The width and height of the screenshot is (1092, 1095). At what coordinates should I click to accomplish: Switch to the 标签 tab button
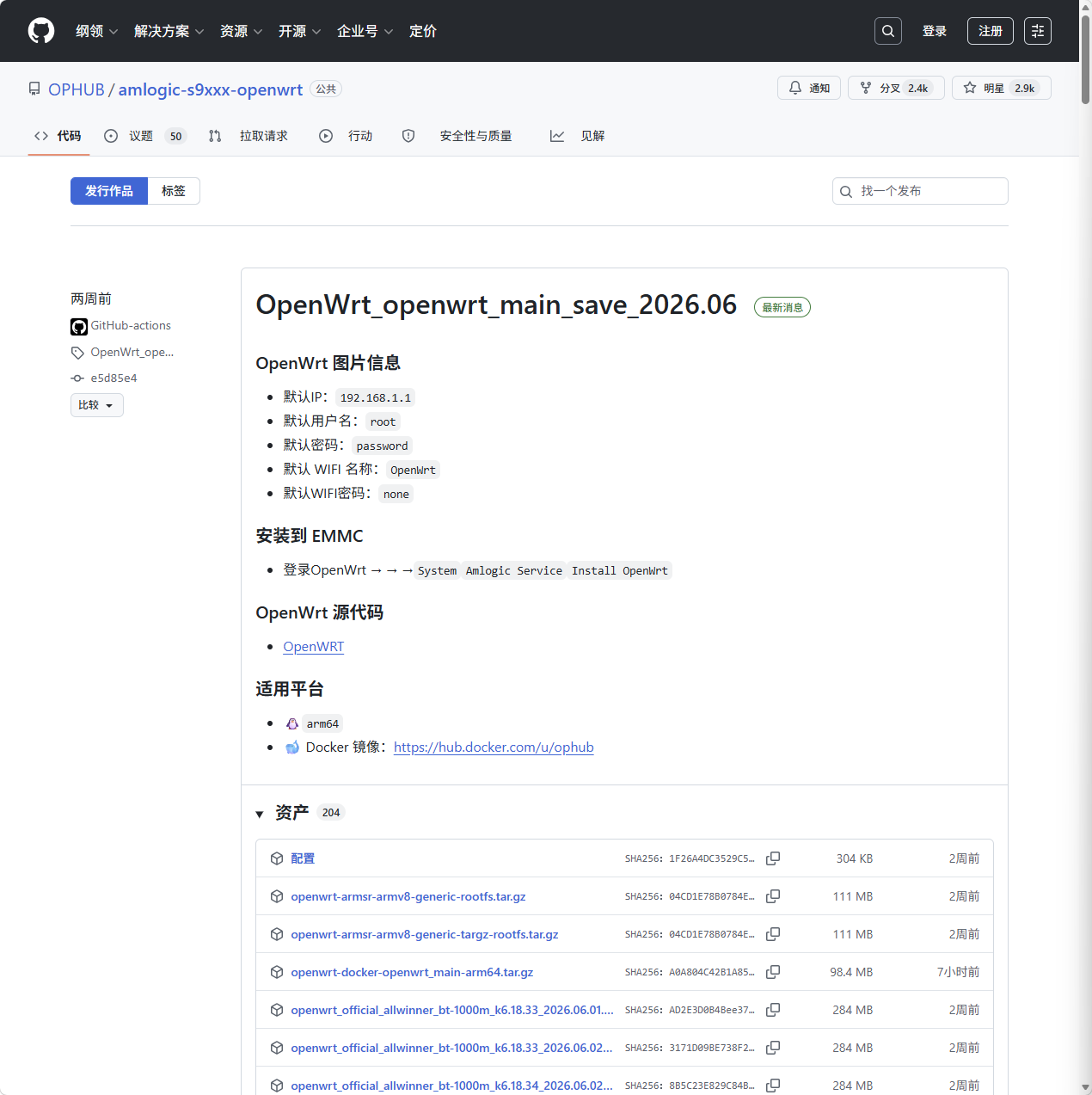click(174, 191)
